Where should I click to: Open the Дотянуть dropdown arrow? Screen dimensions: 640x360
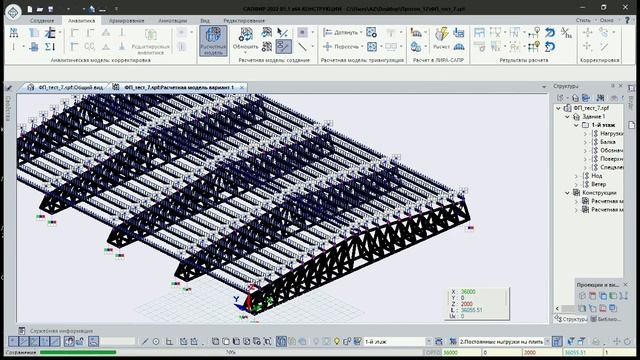(x=361, y=32)
